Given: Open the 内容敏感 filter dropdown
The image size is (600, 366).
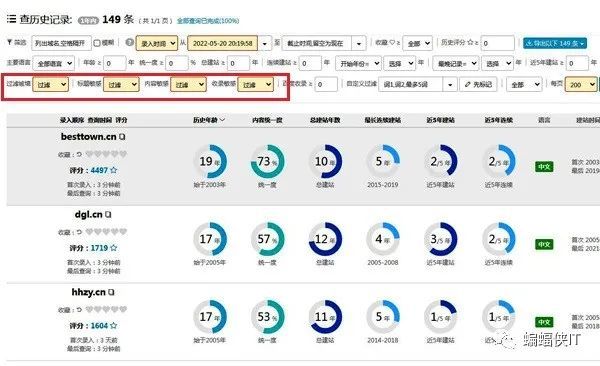Looking at the screenshot, I should (188, 84).
